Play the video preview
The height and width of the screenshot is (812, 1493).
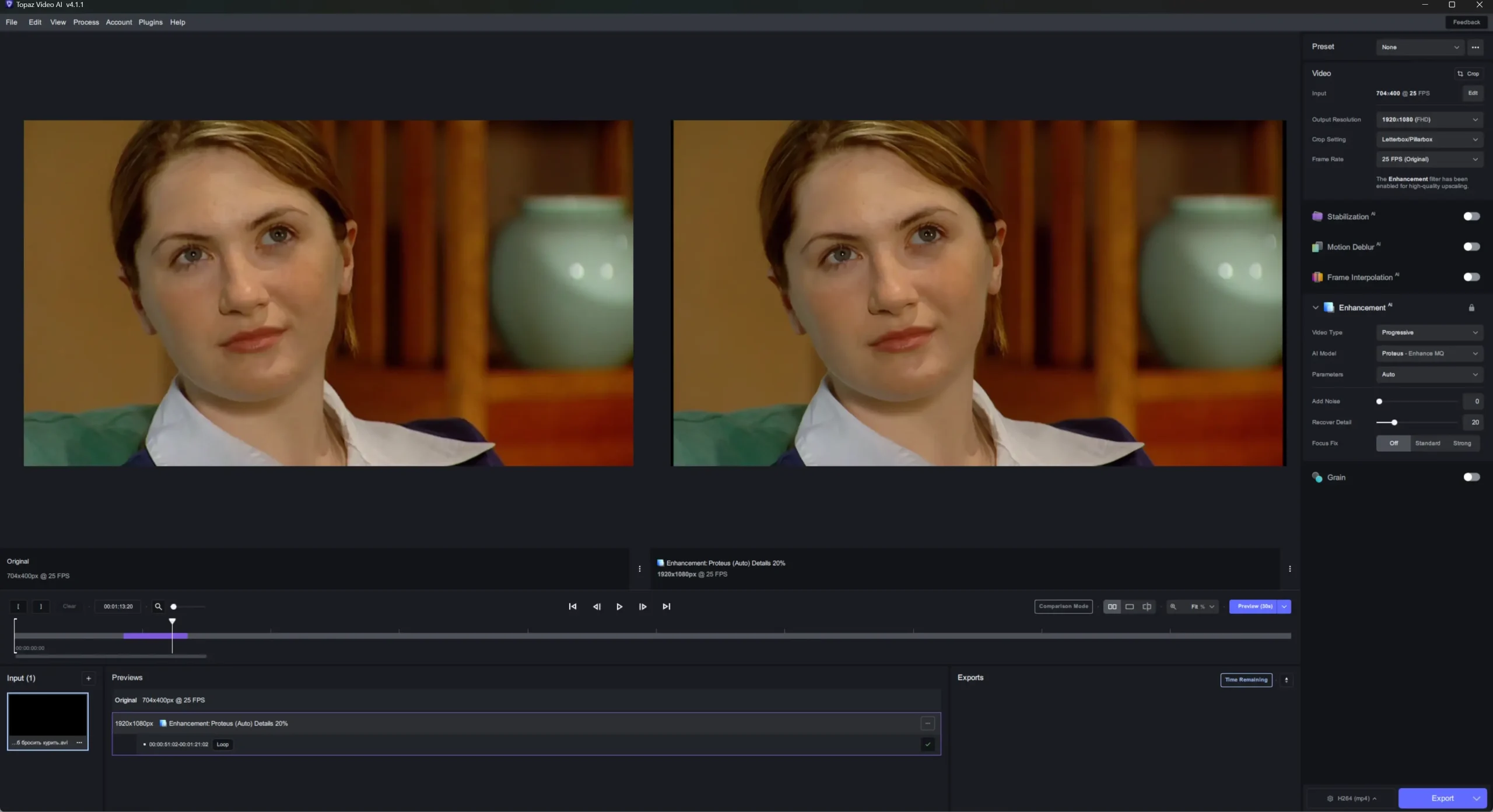(x=619, y=606)
